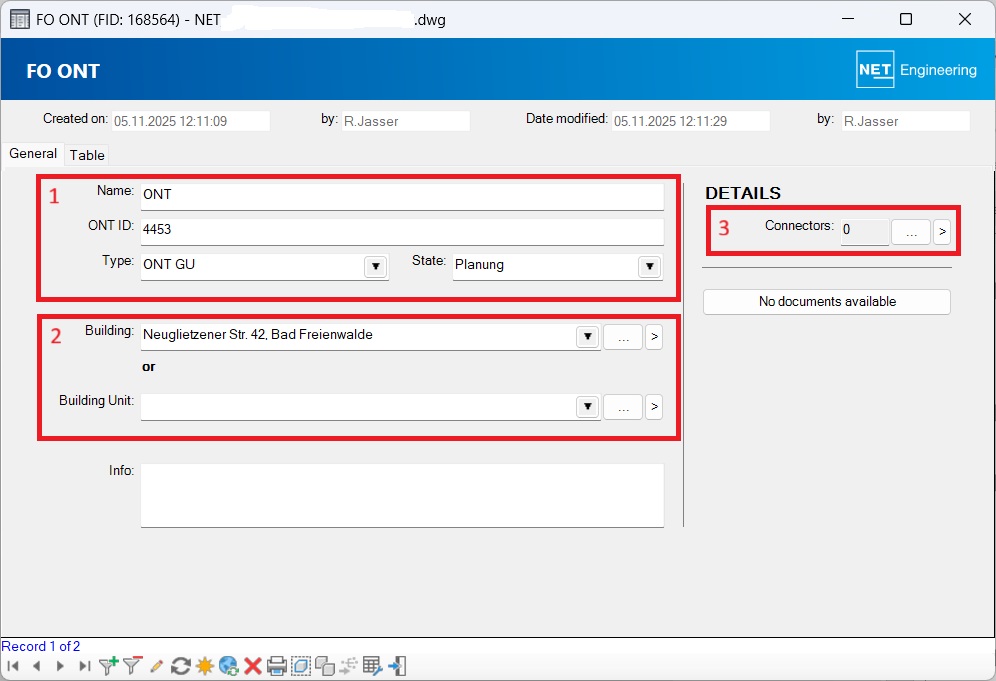The width and height of the screenshot is (996, 681).
Task: Go to the next record
Action: pos(60,666)
